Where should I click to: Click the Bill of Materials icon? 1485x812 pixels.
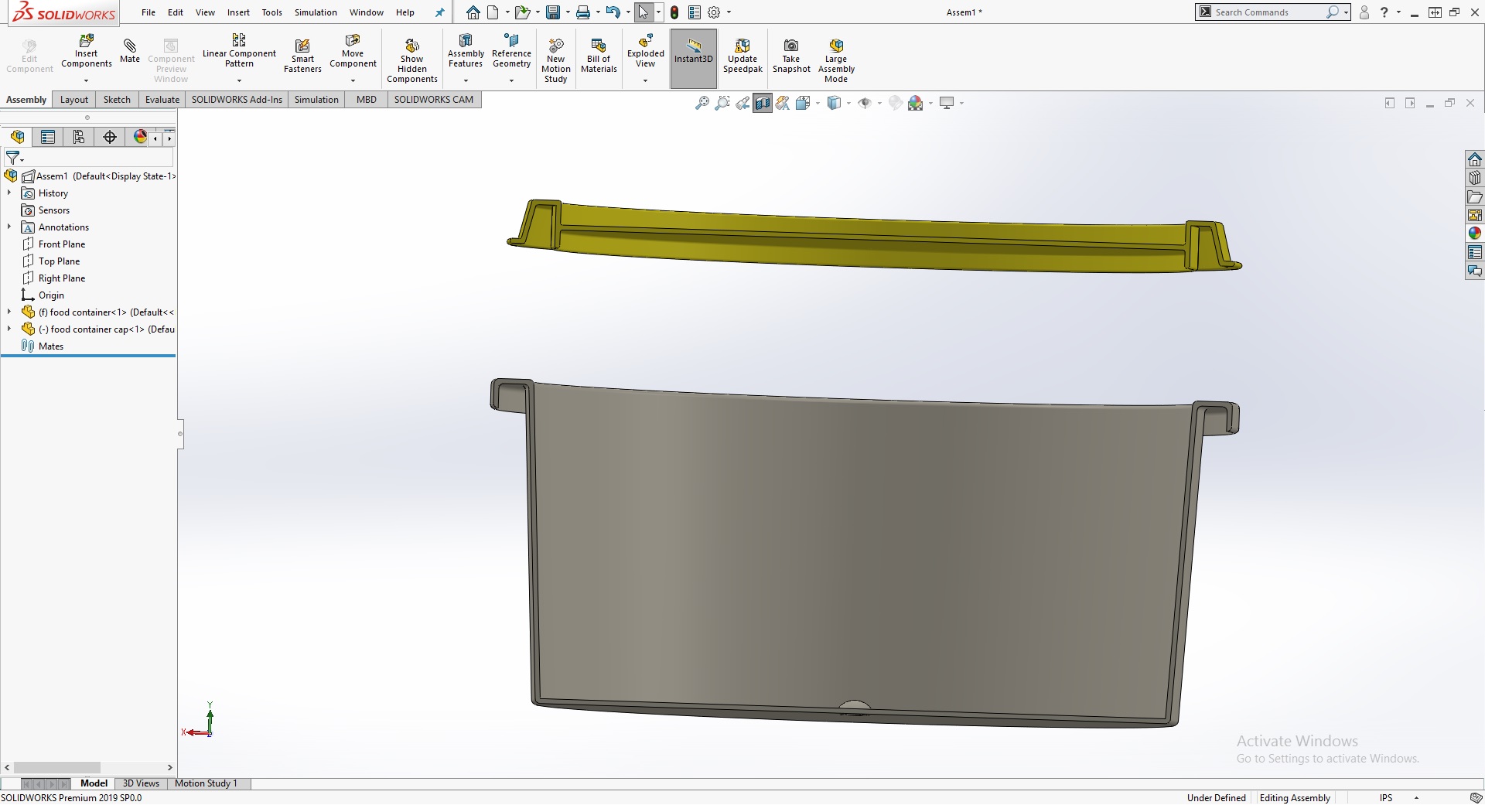click(599, 46)
